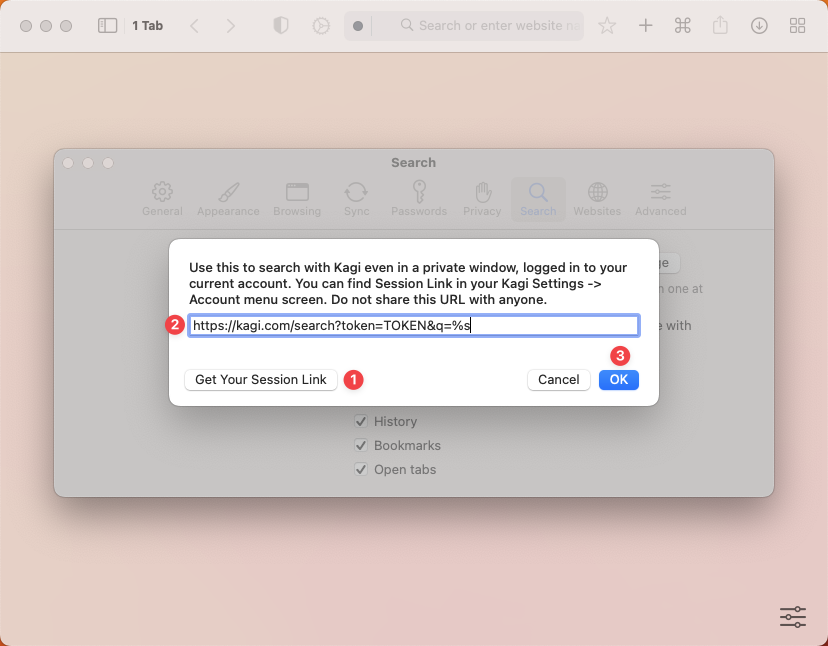Click the share icon in toolbar
Viewport: 828px width, 646px height.
720,26
